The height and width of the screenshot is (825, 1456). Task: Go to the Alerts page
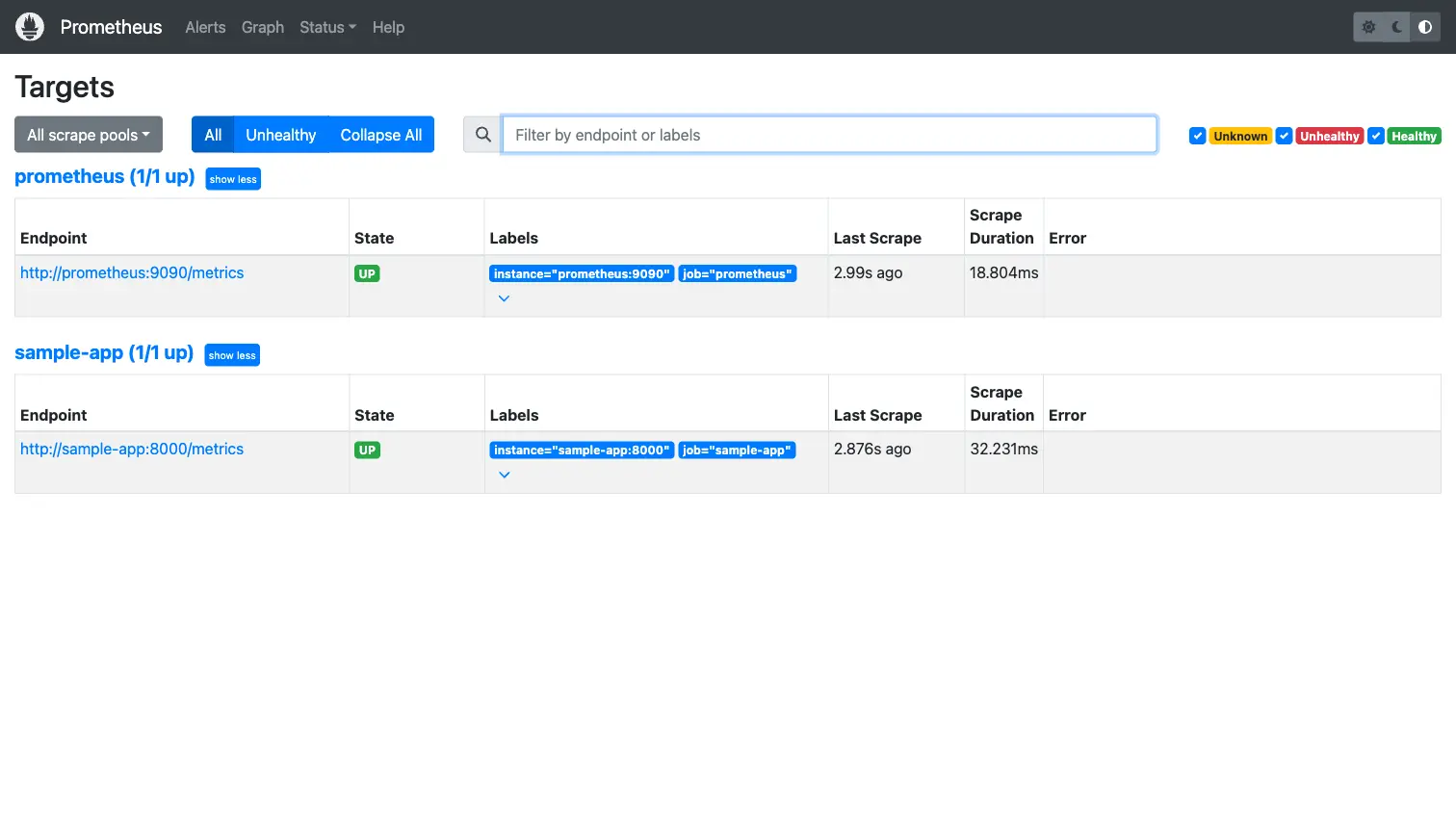(205, 27)
